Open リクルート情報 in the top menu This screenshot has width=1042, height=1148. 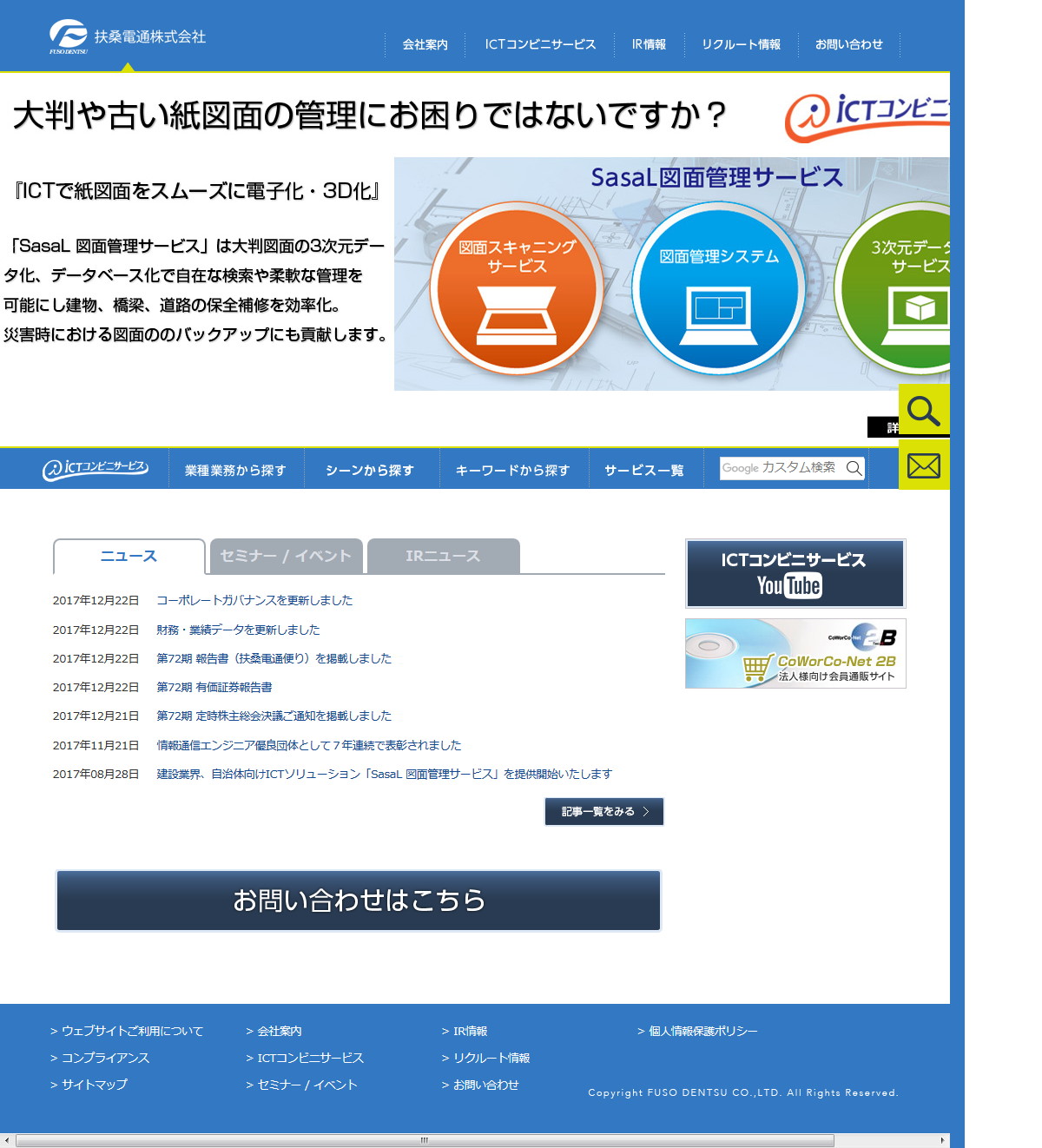[741, 44]
